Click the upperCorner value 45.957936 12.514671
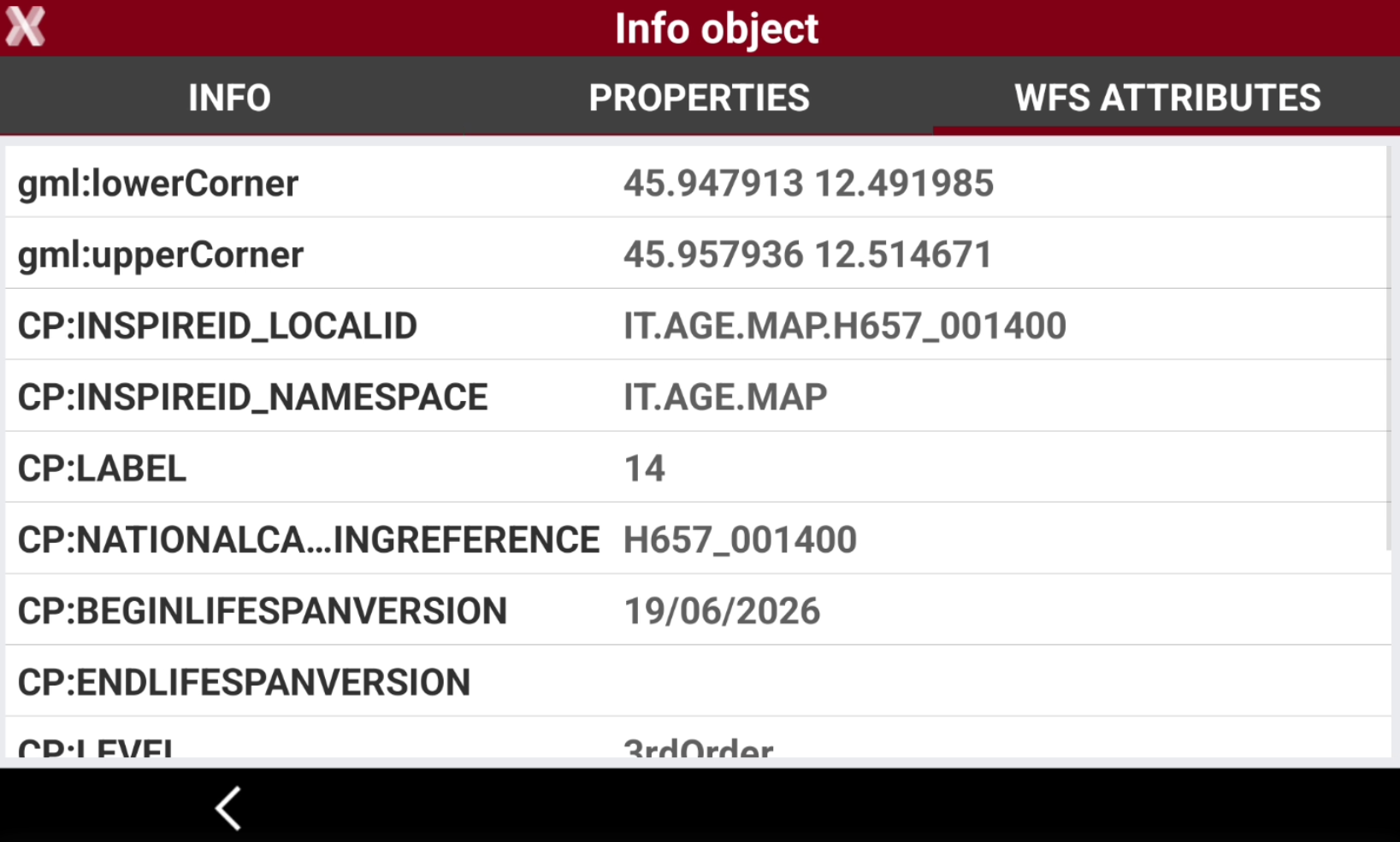 click(x=808, y=255)
